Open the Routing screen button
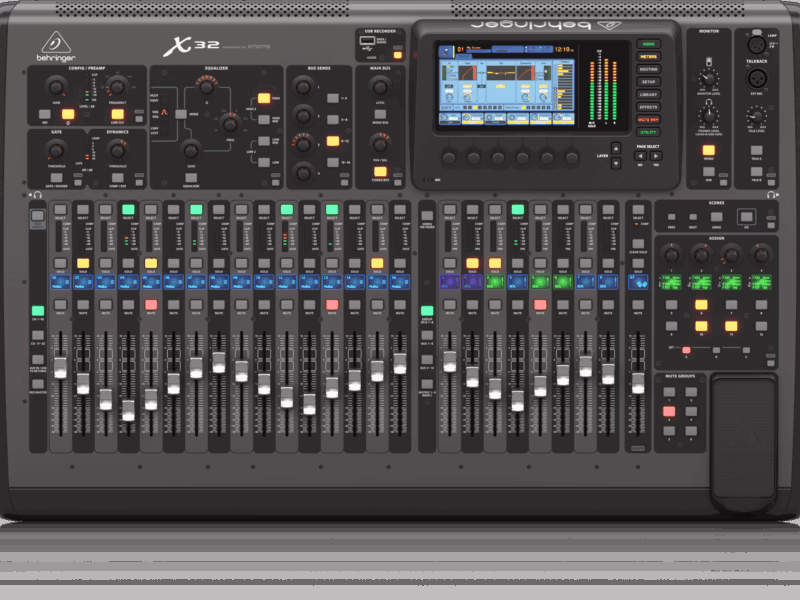The width and height of the screenshot is (800, 600). click(648, 69)
